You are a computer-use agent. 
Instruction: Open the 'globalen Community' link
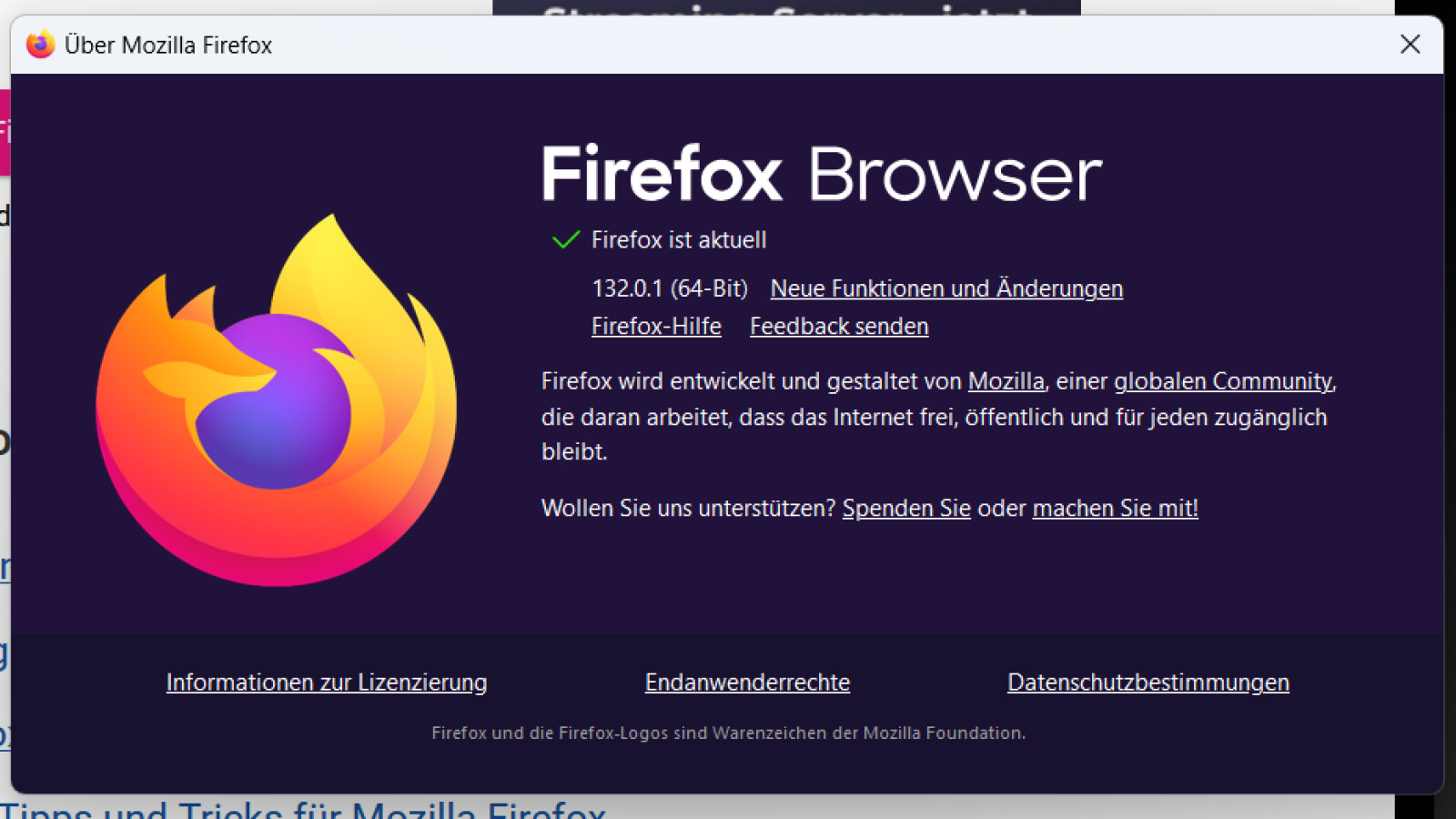(1223, 381)
